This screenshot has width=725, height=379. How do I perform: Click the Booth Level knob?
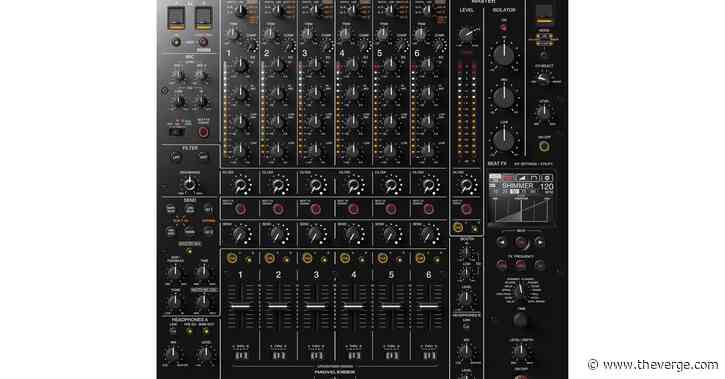point(466,299)
